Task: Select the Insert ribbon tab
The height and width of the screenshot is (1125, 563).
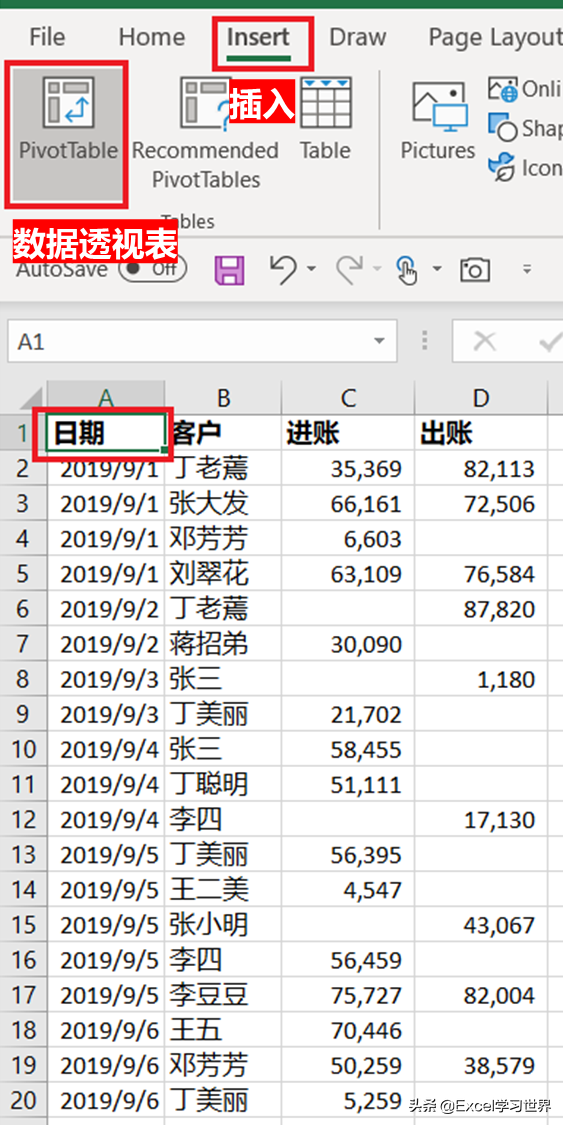Action: (x=258, y=37)
